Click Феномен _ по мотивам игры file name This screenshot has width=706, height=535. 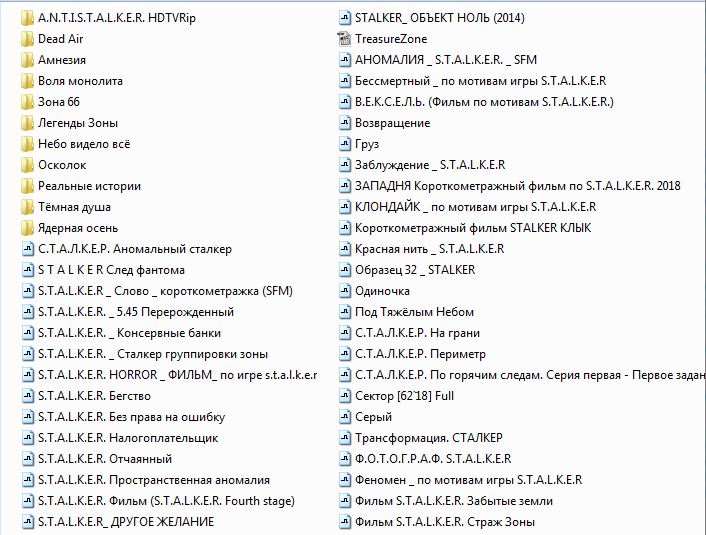468,480
